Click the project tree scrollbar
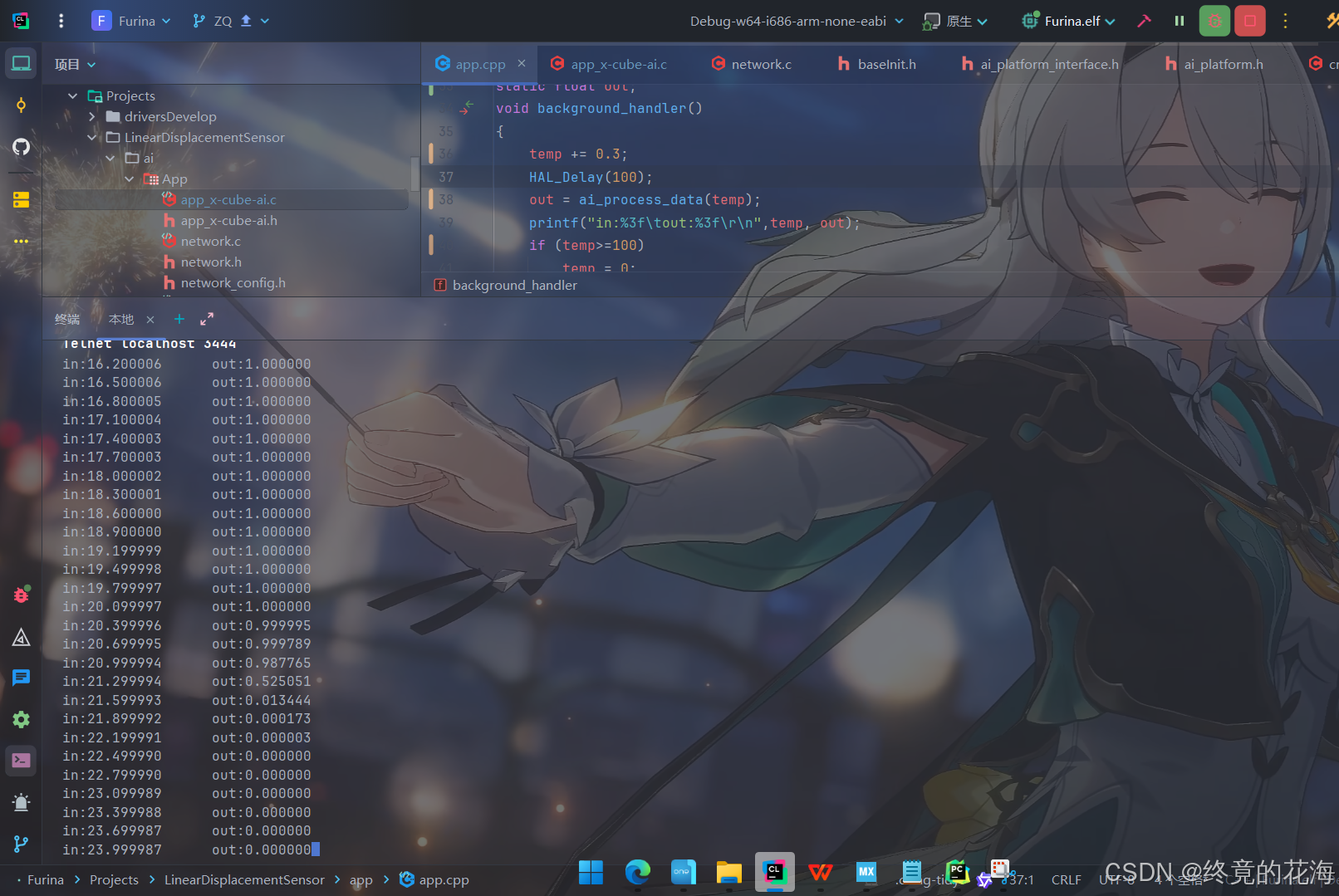 (x=414, y=174)
